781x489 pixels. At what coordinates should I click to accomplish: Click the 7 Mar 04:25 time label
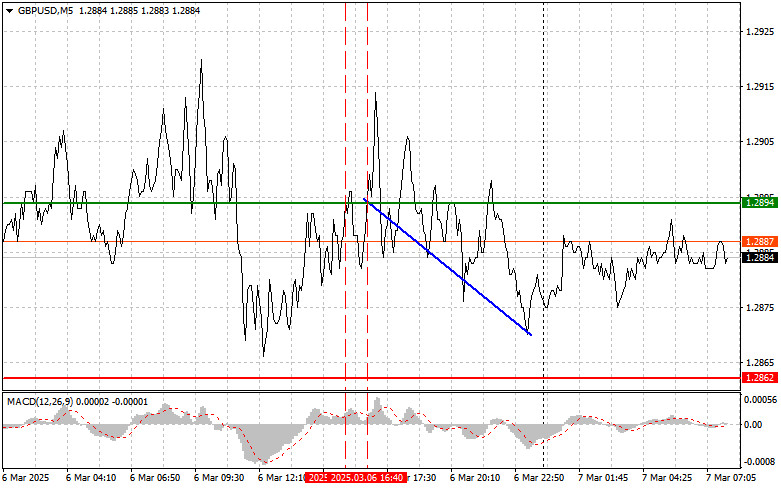[x=667, y=478]
